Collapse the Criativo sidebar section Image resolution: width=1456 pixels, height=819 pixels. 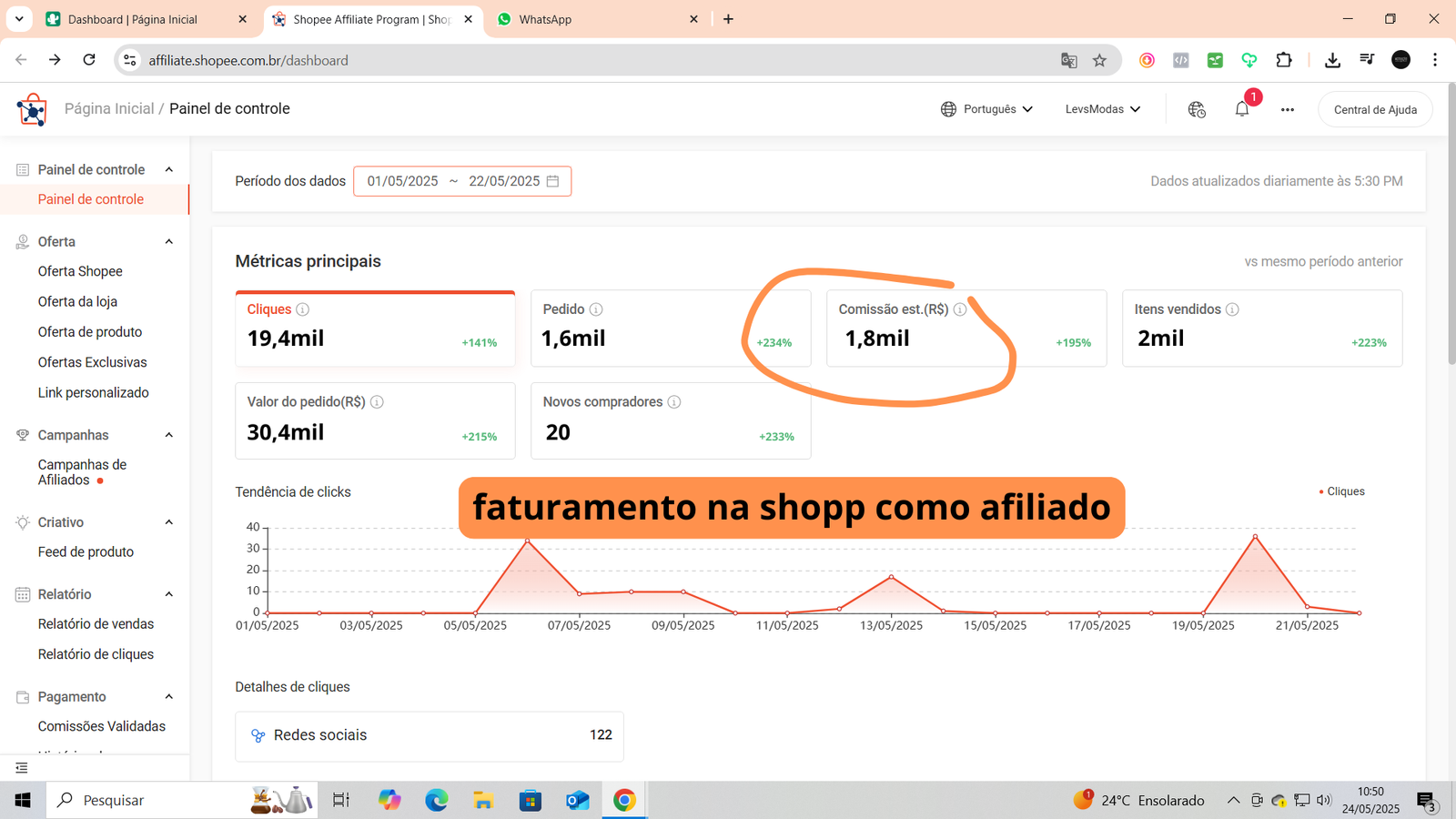(x=169, y=522)
